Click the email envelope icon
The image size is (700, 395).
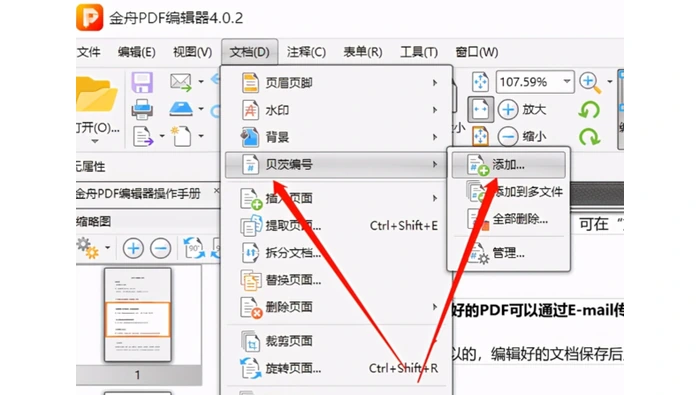click(181, 82)
